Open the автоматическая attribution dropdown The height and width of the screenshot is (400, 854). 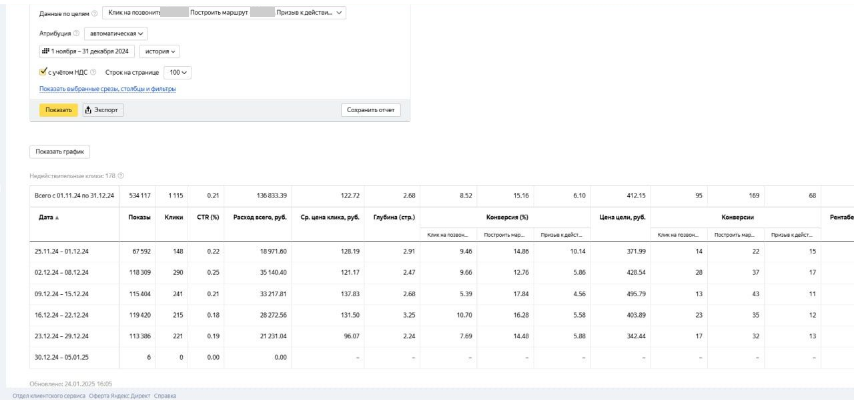pyautogui.click(x=115, y=33)
